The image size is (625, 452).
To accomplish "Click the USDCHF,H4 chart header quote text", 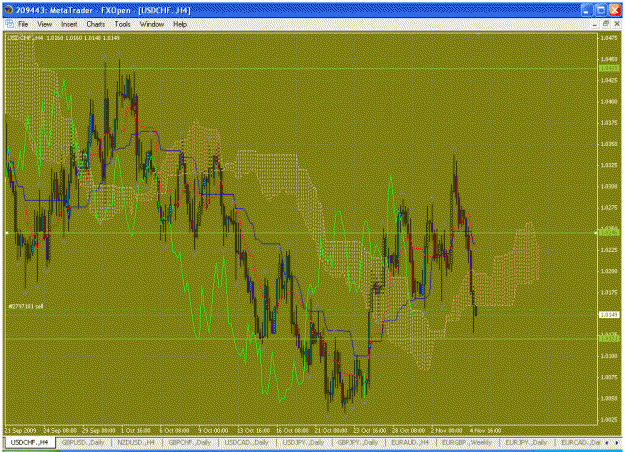I will (63, 38).
